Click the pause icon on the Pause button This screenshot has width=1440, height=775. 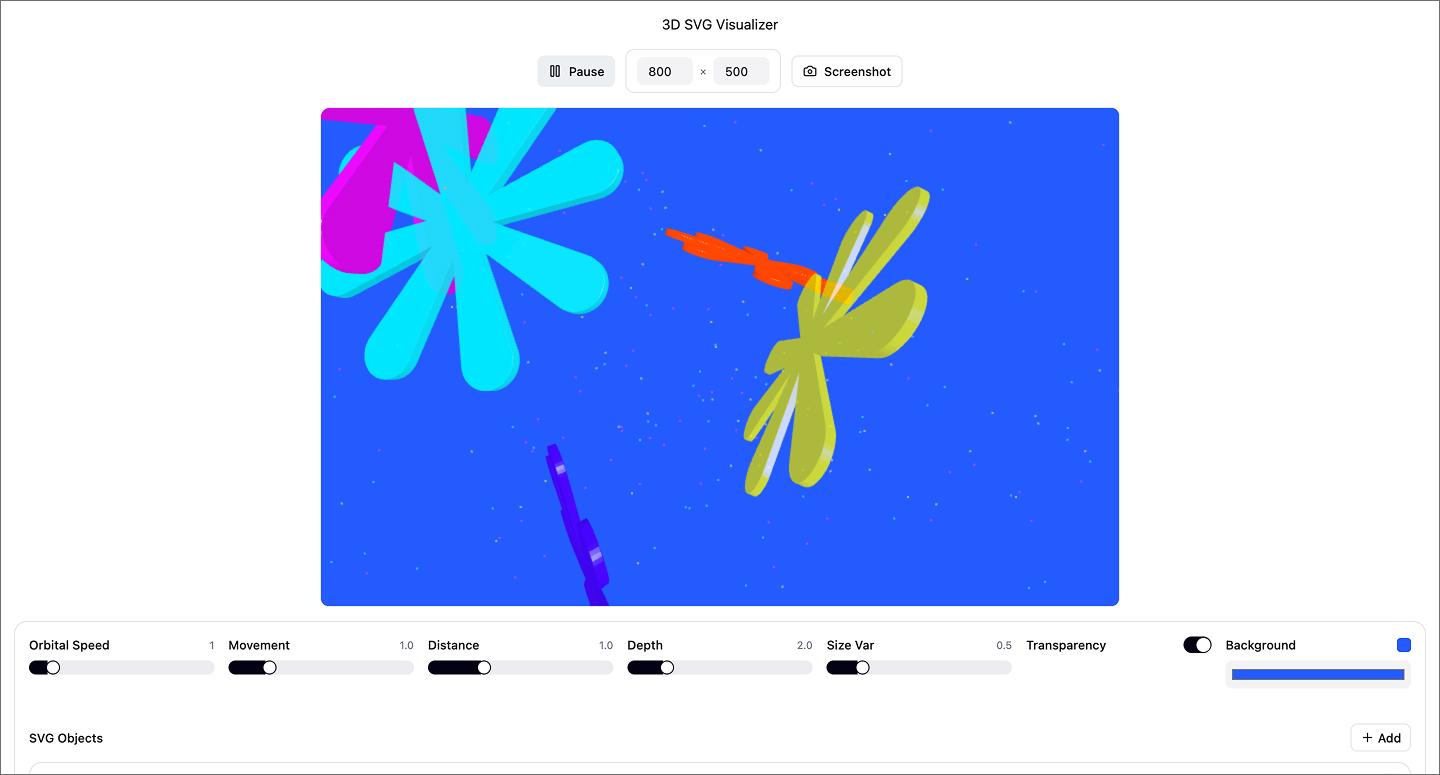(556, 71)
